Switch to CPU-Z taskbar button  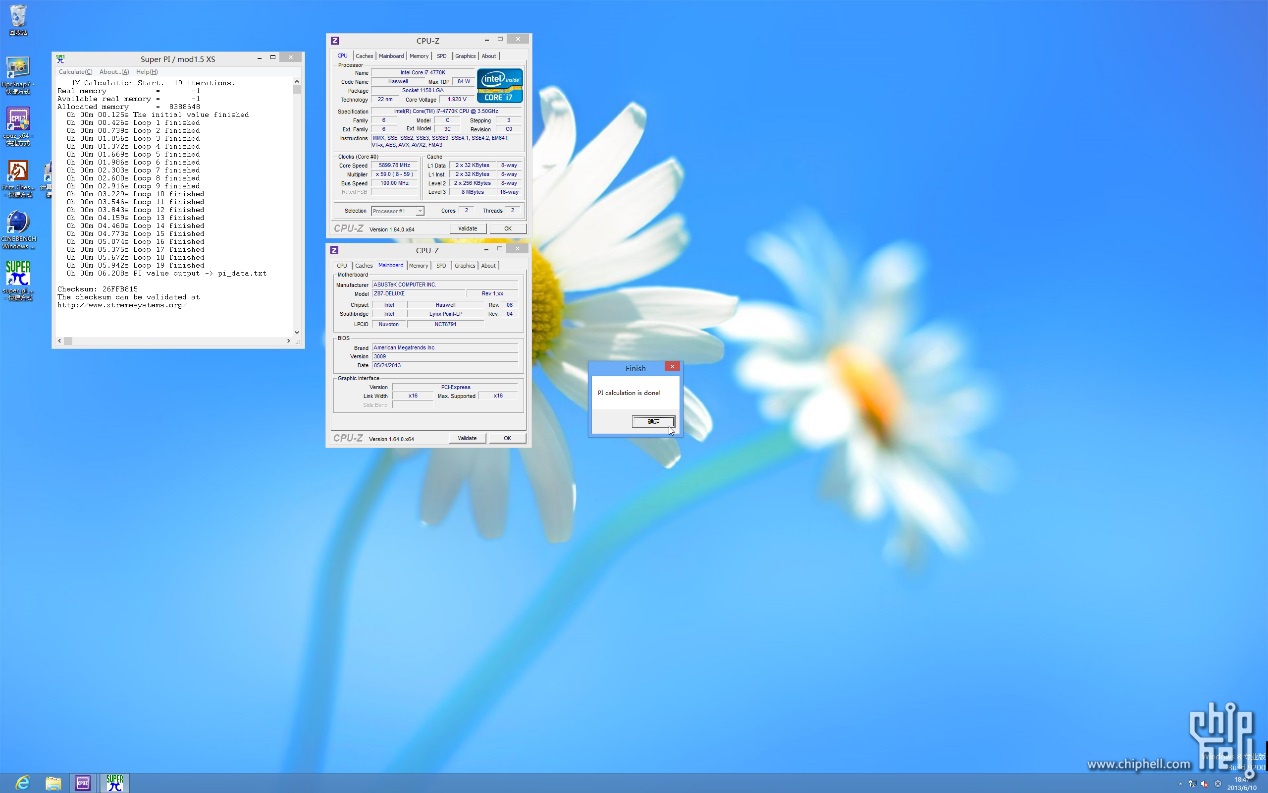(x=83, y=782)
